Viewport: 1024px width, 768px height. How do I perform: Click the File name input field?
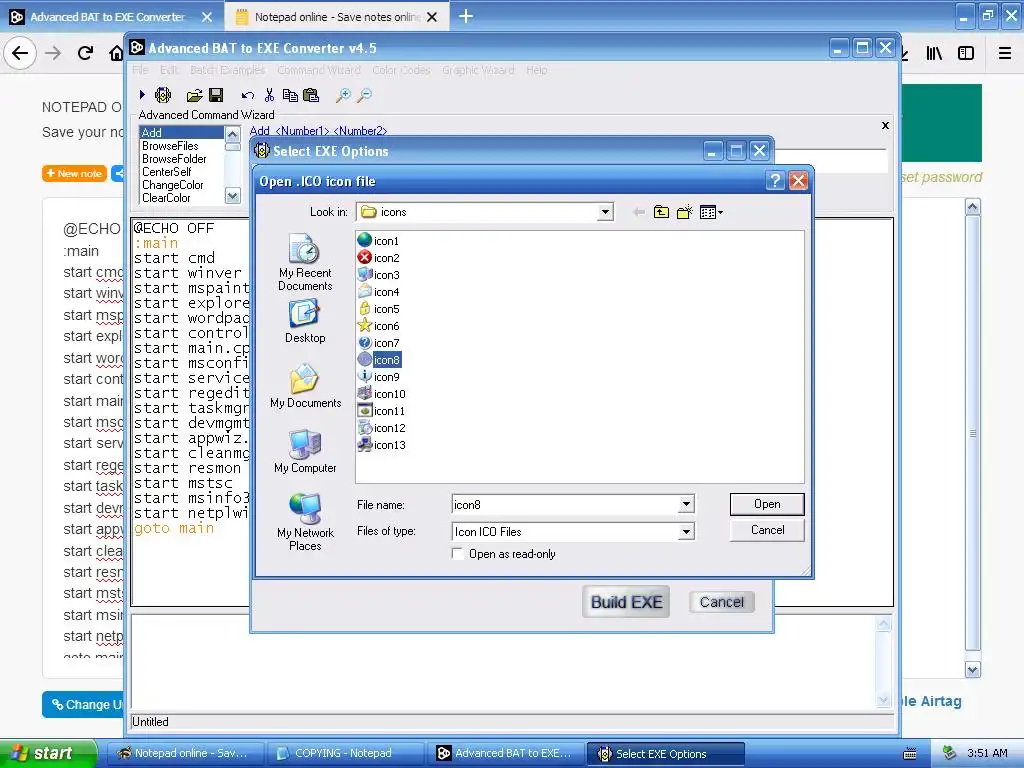[x=566, y=504]
